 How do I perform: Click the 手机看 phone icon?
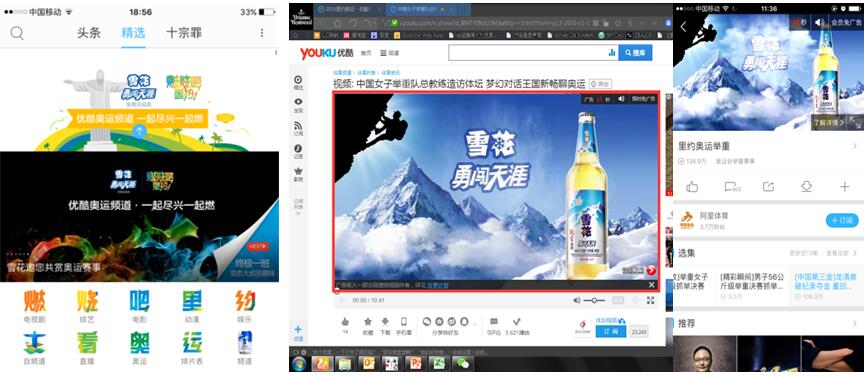point(404,321)
